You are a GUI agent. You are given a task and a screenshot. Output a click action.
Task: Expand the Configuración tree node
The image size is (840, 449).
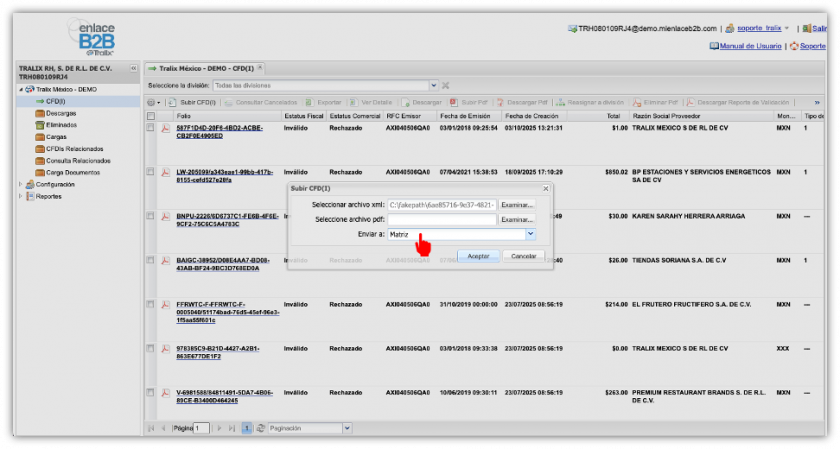click(x=21, y=184)
